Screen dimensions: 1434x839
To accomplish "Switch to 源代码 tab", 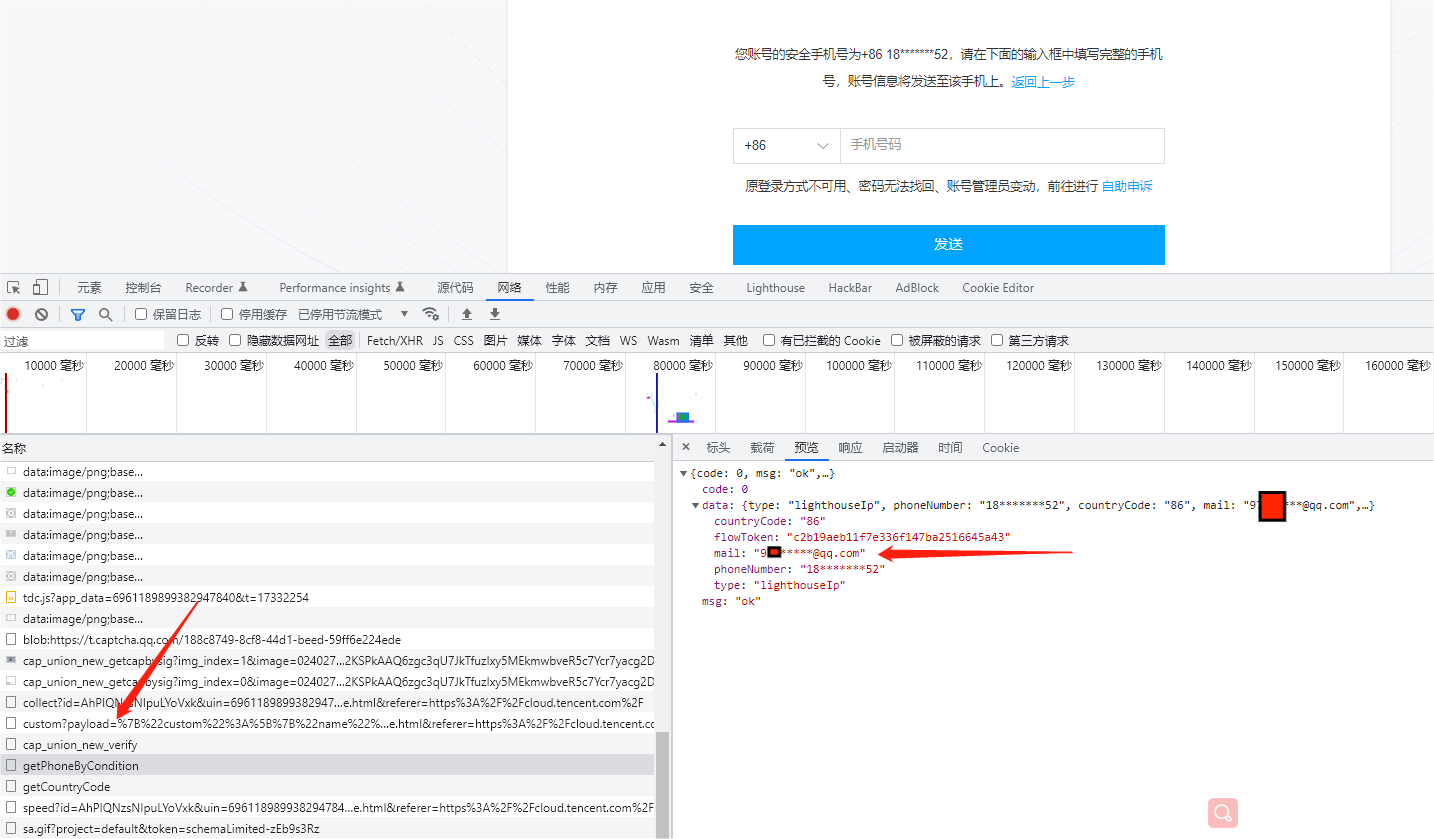I will pos(455,288).
